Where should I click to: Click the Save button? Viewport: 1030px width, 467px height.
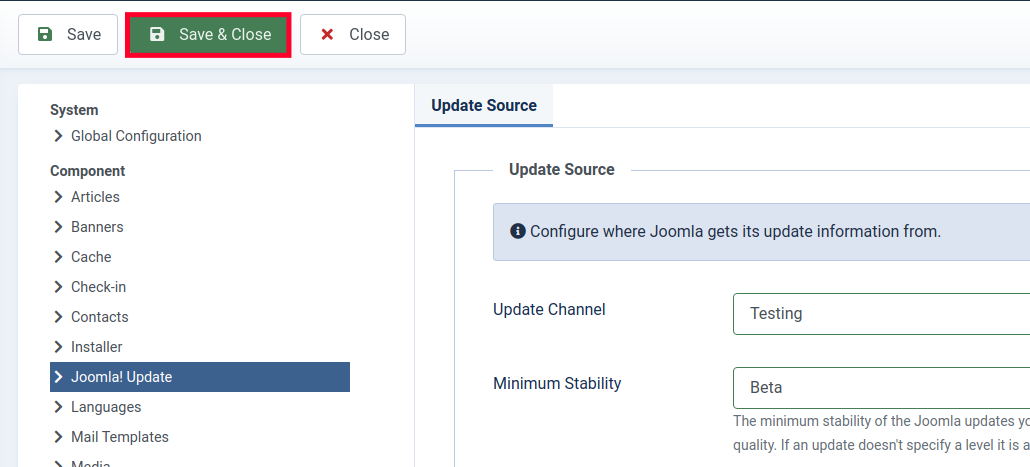(68, 35)
